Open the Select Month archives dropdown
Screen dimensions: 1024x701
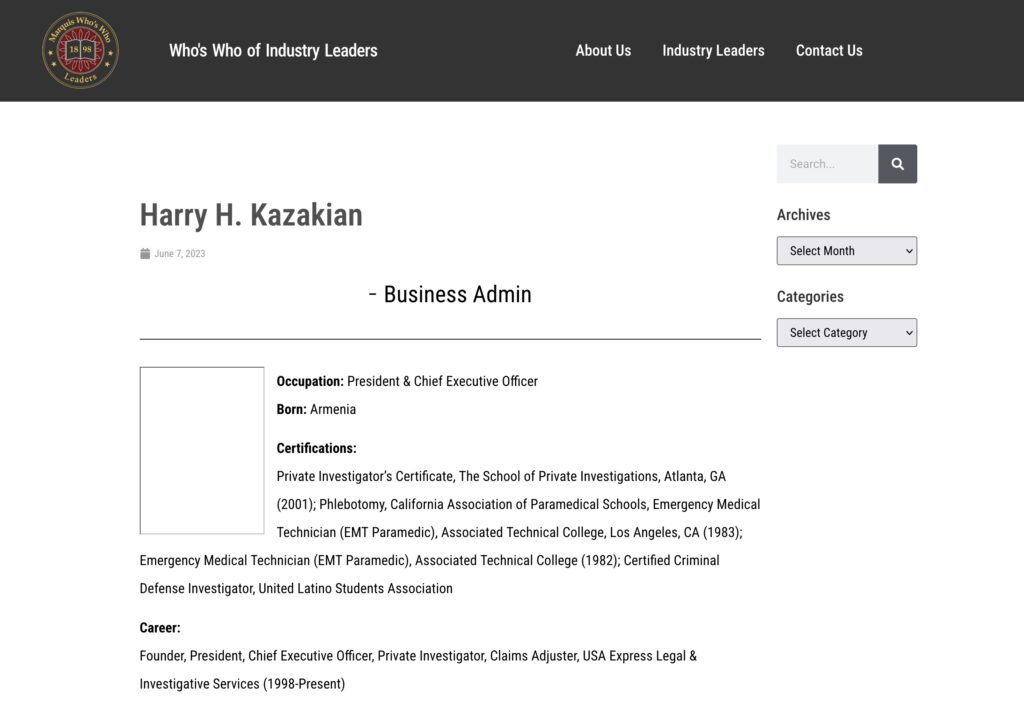(846, 251)
